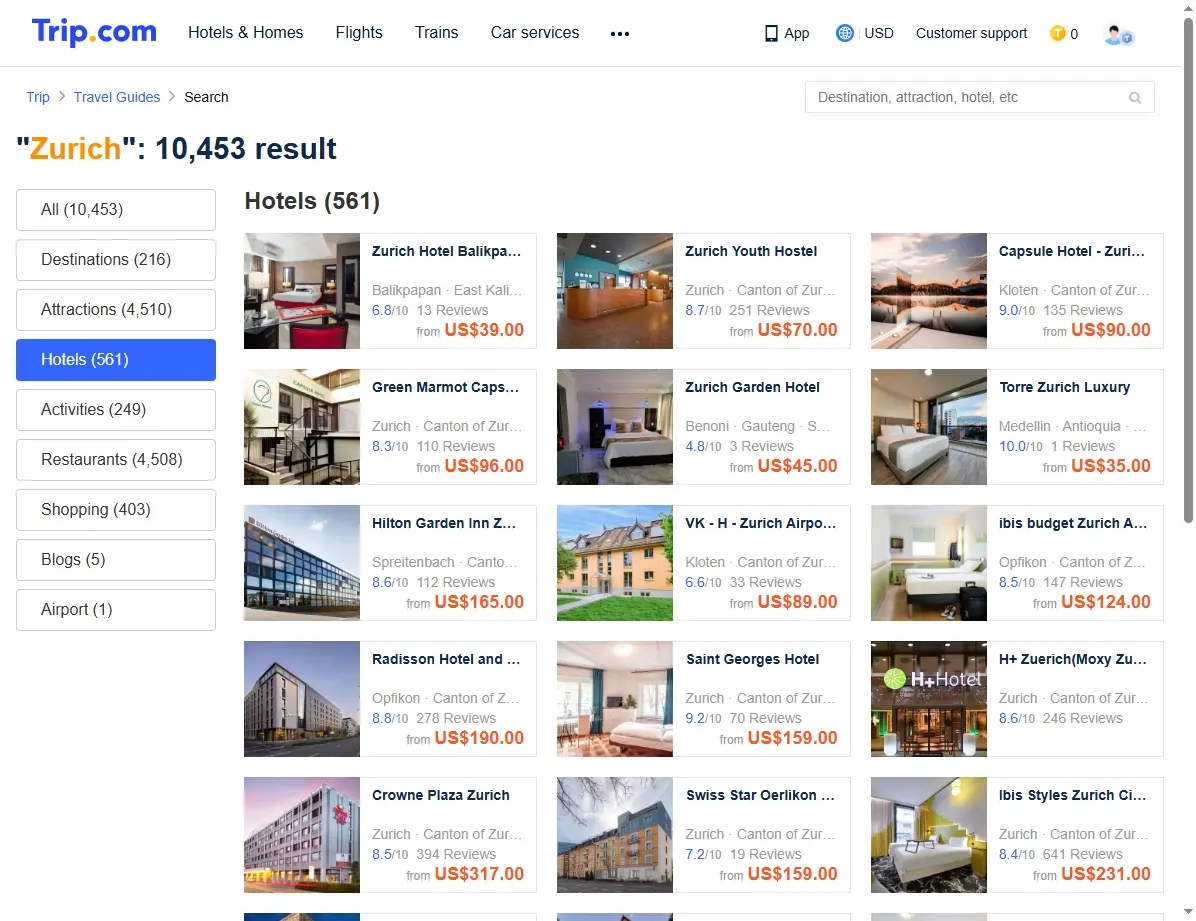Click the 278 Reviews text

pyautogui.click(x=456, y=718)
